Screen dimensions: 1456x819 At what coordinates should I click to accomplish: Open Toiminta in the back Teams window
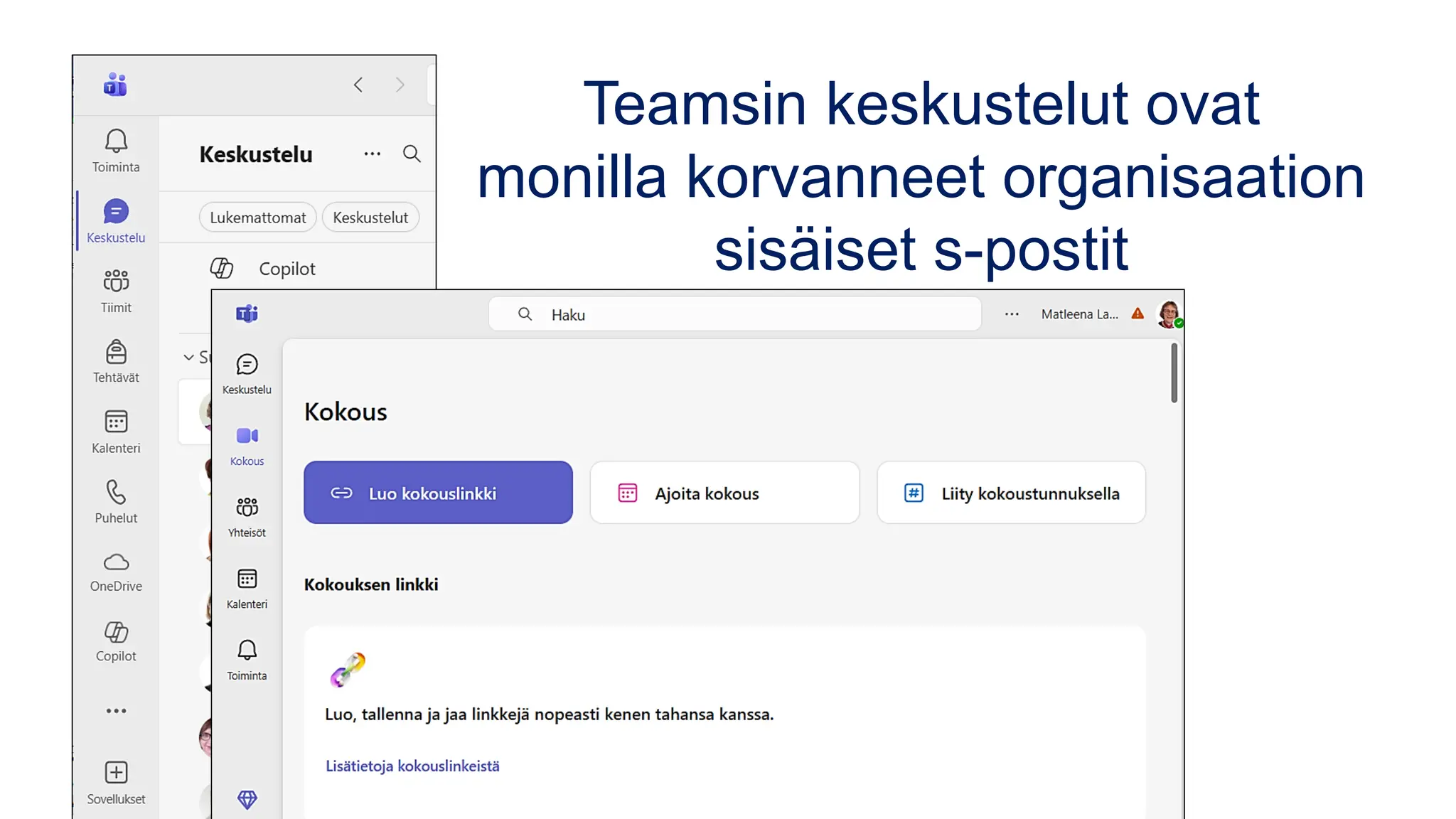tap(116, 151)
